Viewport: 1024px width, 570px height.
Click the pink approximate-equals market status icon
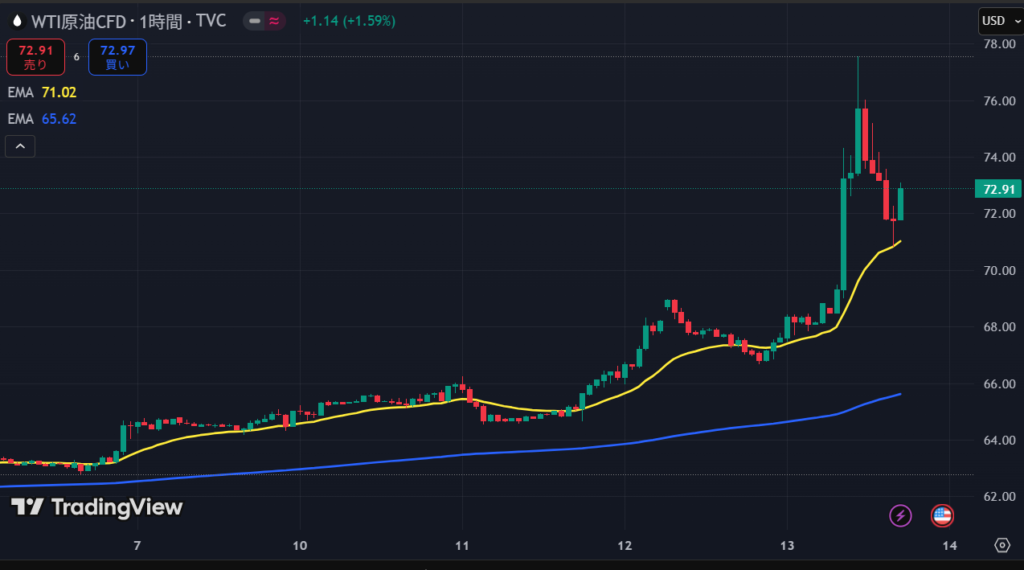click(x=273, y=21)
